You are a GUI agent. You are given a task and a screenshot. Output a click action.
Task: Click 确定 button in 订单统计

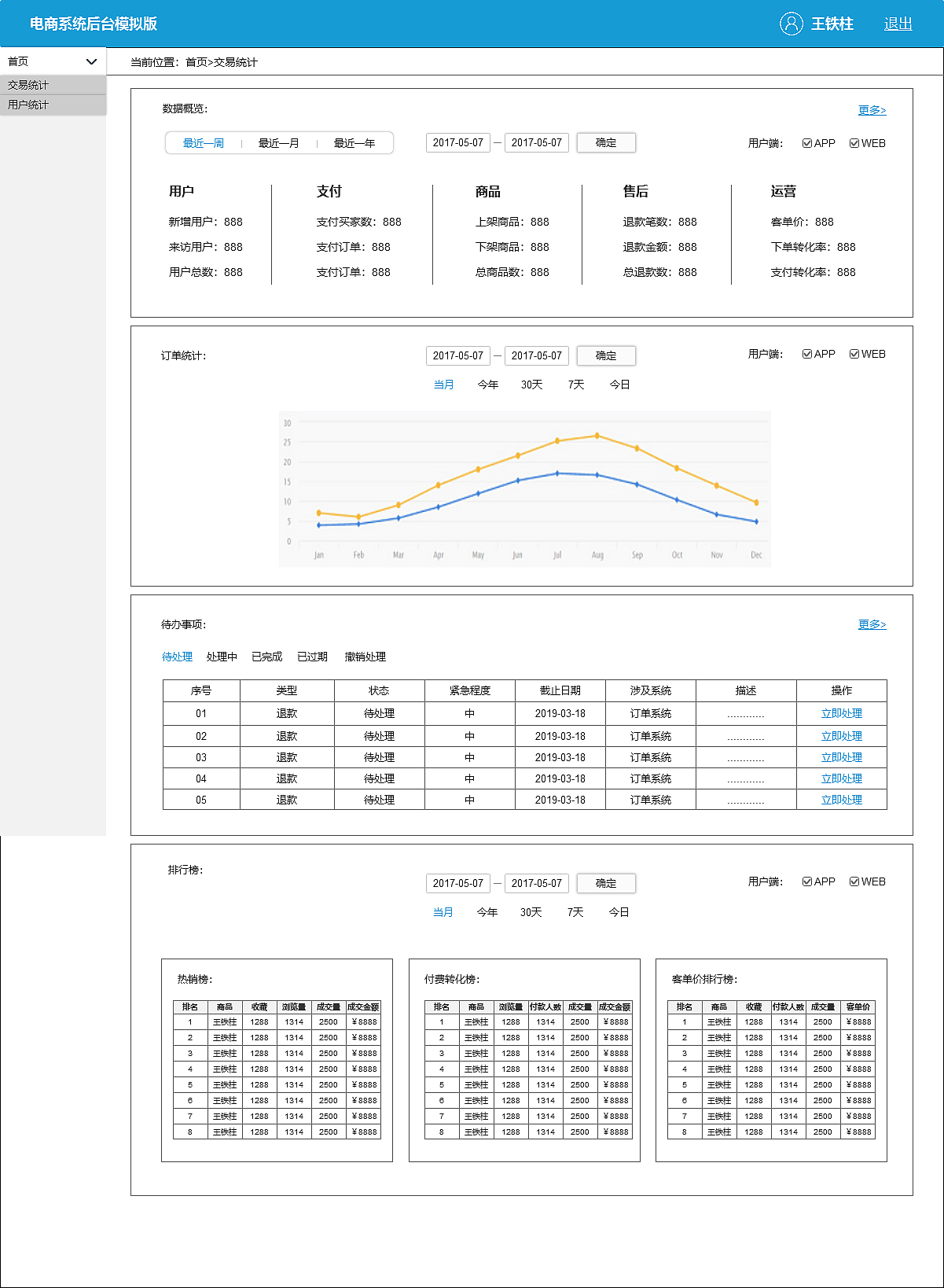606,355
